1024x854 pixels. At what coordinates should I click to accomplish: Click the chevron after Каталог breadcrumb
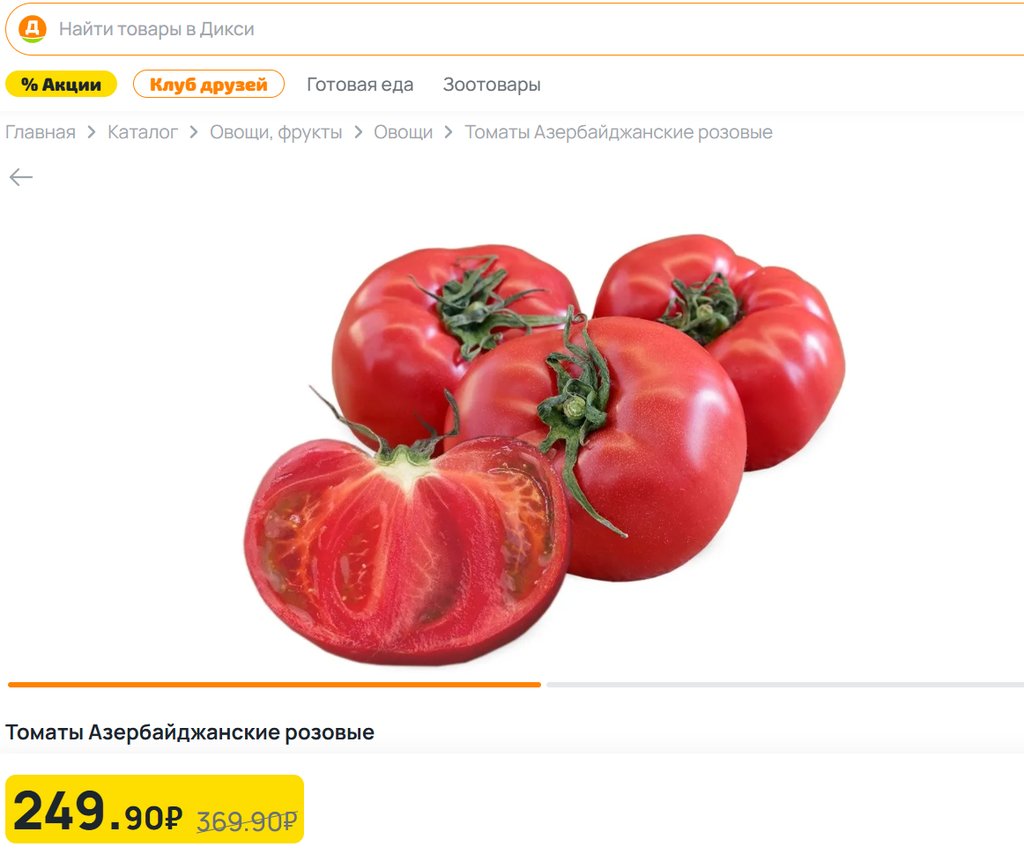(x=193, y=133)
